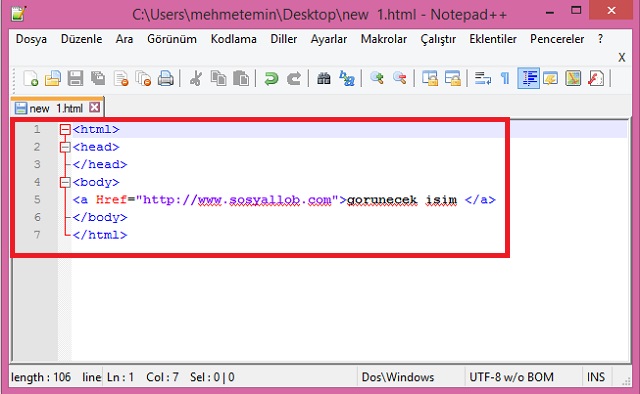Click the Dos\Windows status bar field
640x394 pixels.
point(398,377)
